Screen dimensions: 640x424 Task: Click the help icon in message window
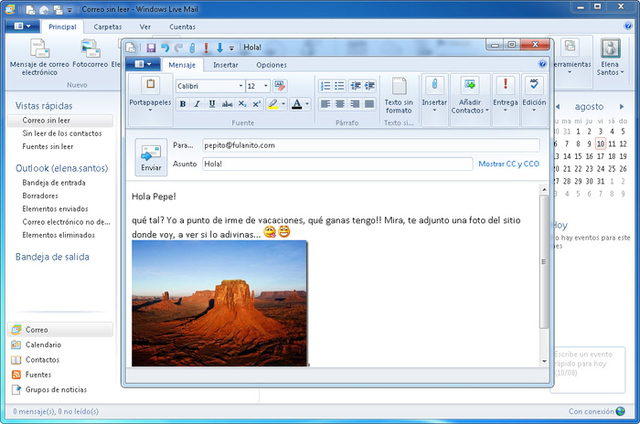542,64
